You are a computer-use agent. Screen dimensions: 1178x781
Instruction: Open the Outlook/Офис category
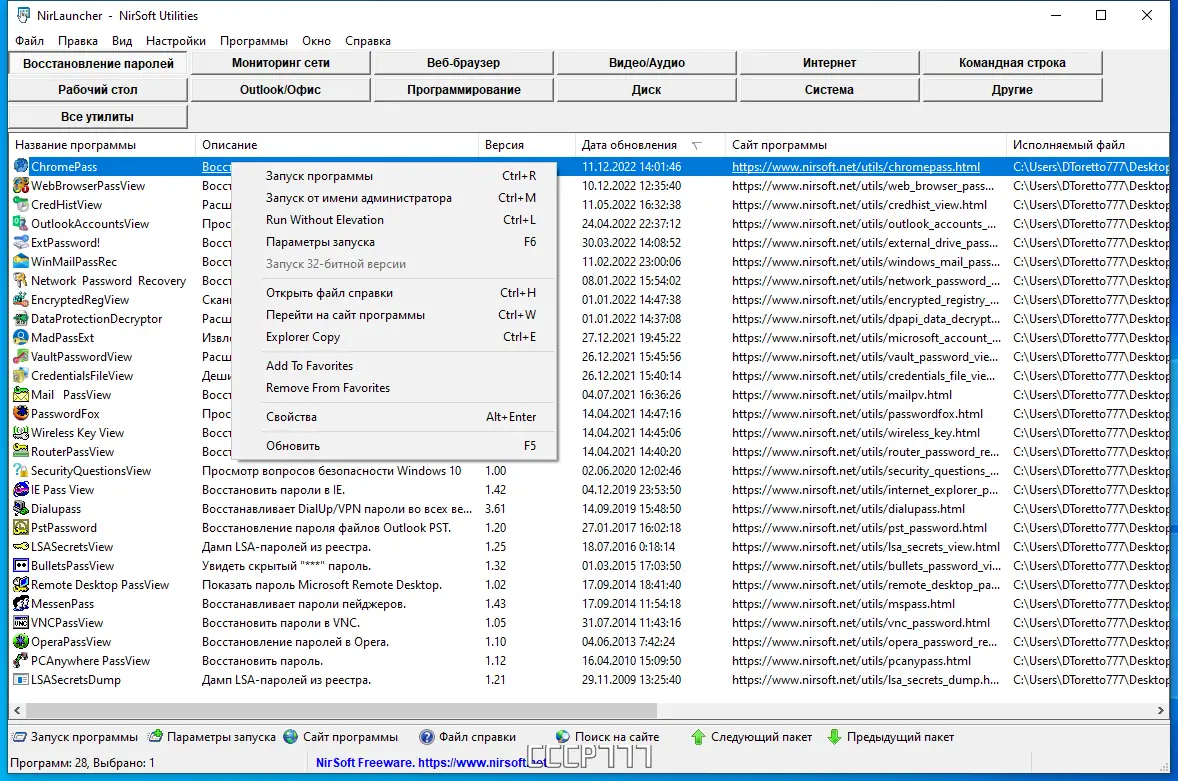click(280, 89)
